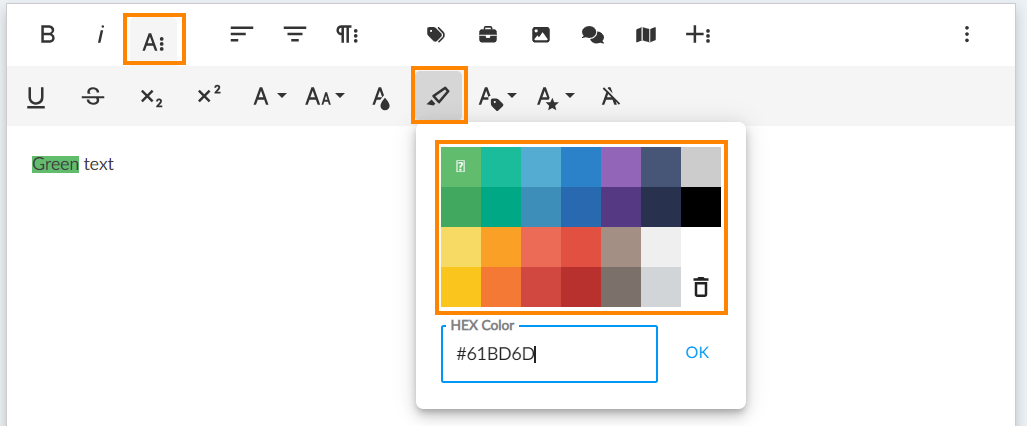1027x426 pixels.
Task: Insert an image
Action: (540, 35)
